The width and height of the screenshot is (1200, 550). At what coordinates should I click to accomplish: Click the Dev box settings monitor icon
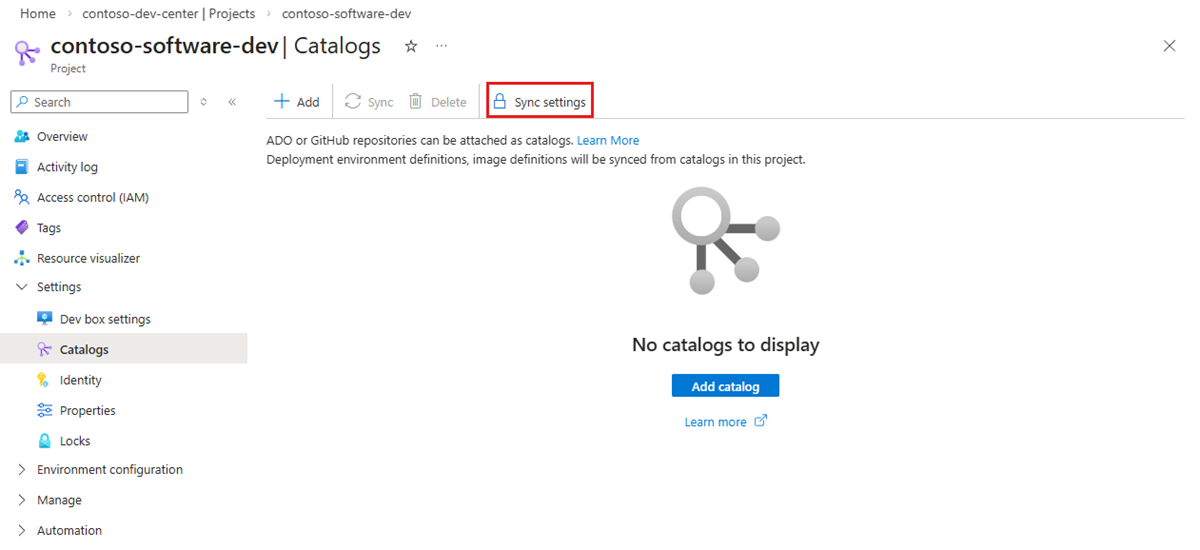(x=45, y=319)
